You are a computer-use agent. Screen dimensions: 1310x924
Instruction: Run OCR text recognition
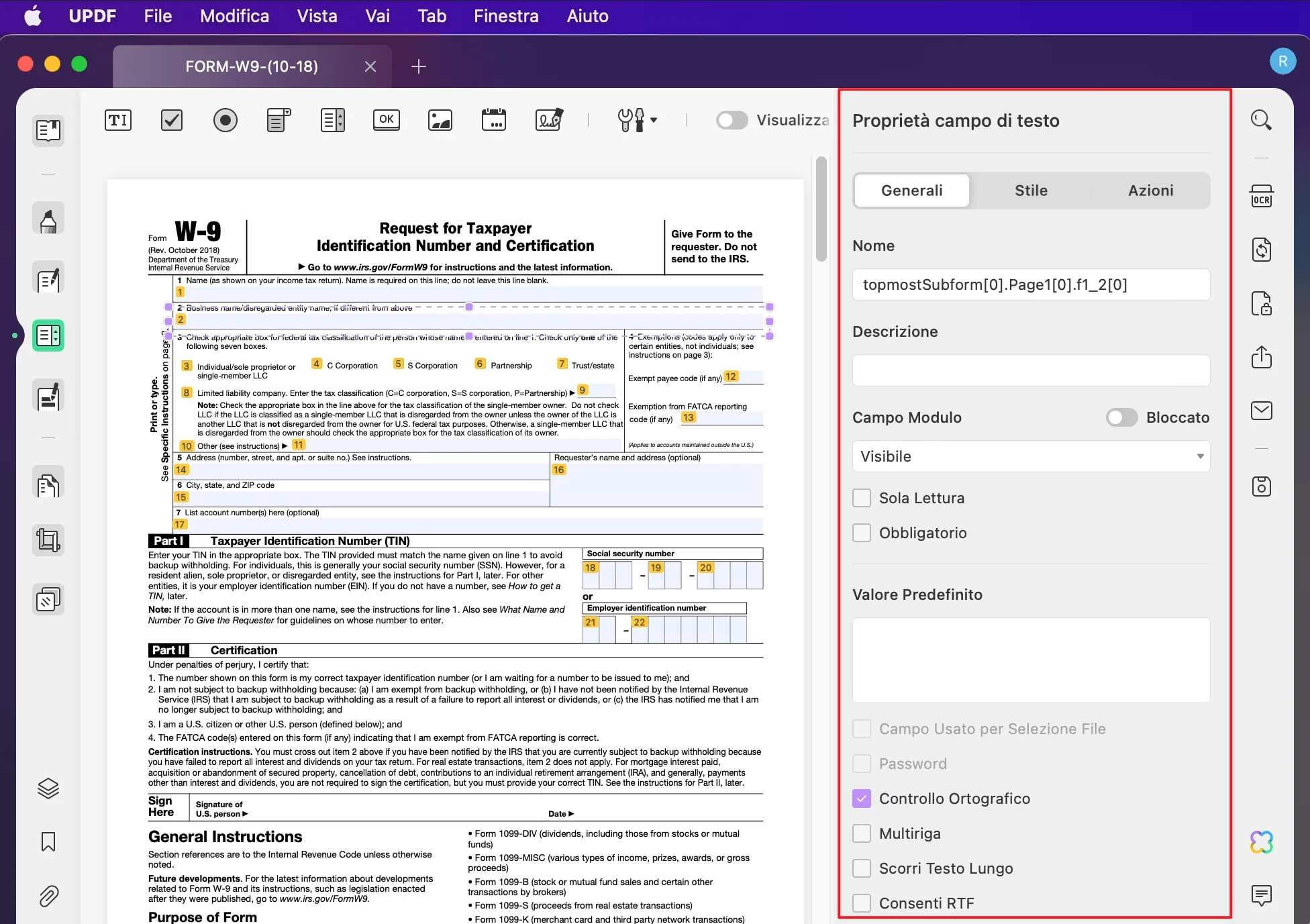click(1262, 197)
